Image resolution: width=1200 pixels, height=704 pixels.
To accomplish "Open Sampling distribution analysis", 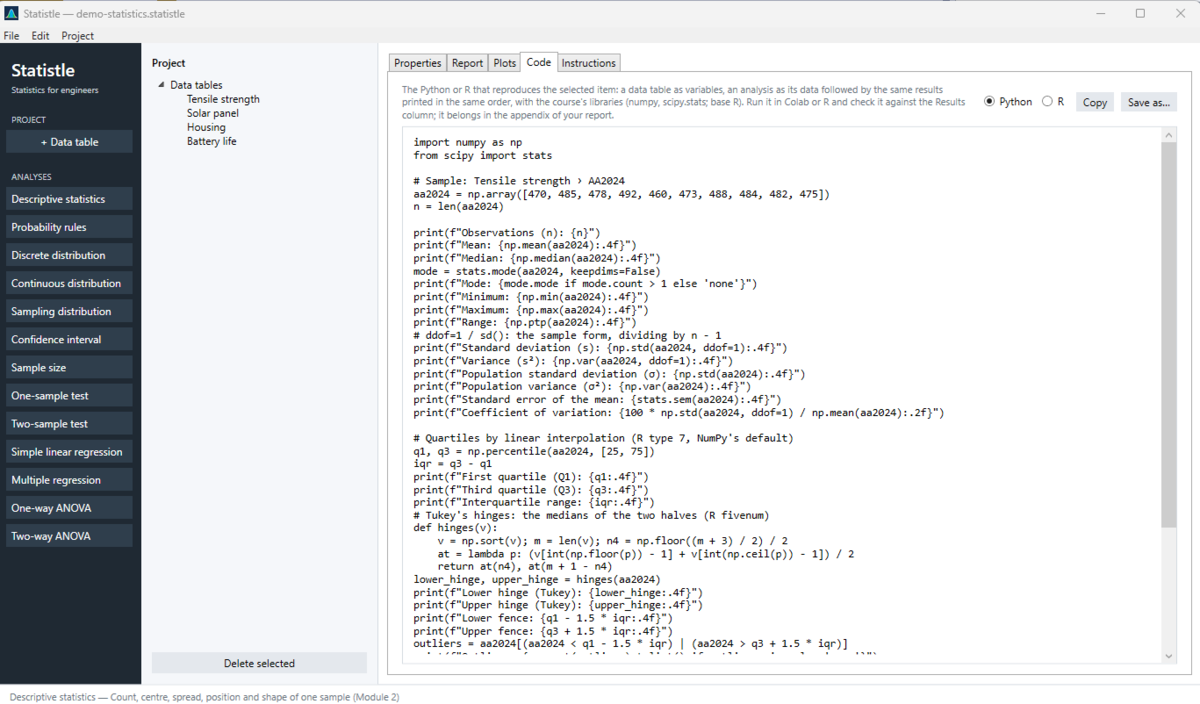I will [69, 311].
